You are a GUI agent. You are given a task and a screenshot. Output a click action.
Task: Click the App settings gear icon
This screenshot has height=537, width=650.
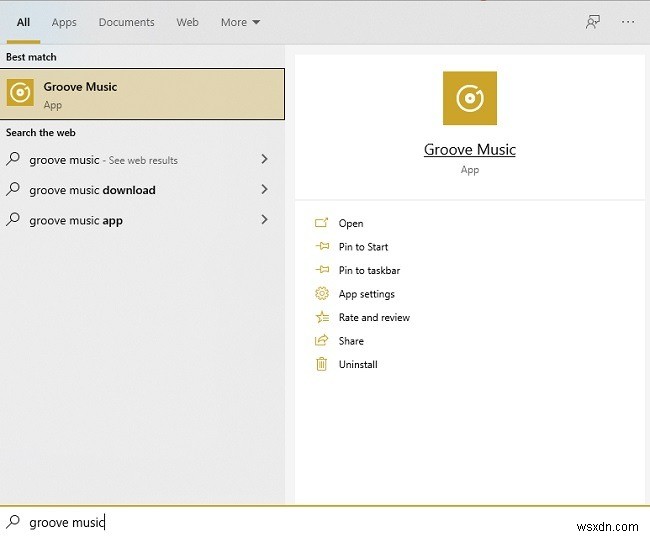(322, 294)
